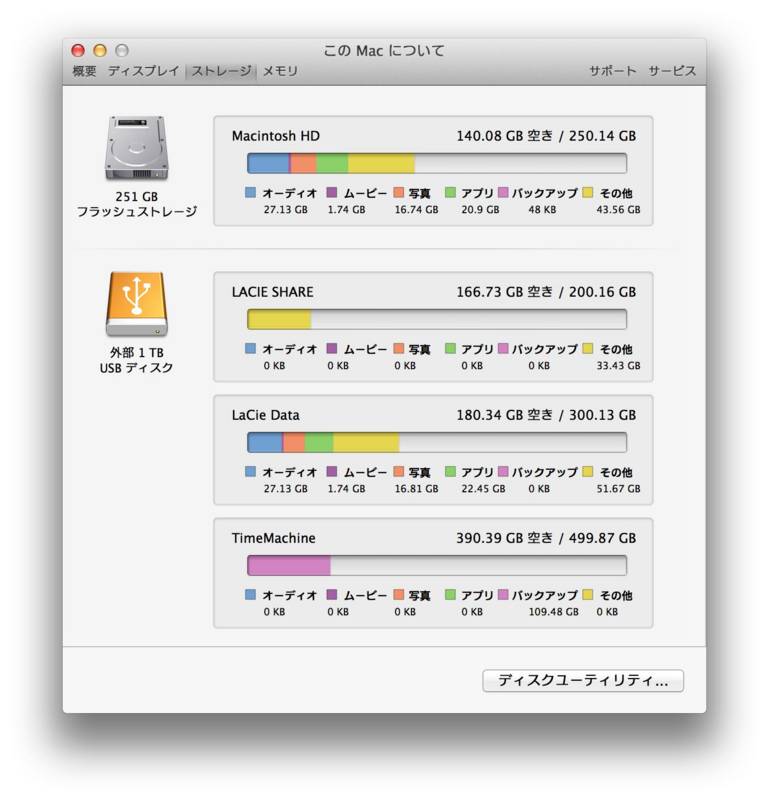
Task: Click the green アプリ swatch under Macintosh HD
Action: click(450, 192)
